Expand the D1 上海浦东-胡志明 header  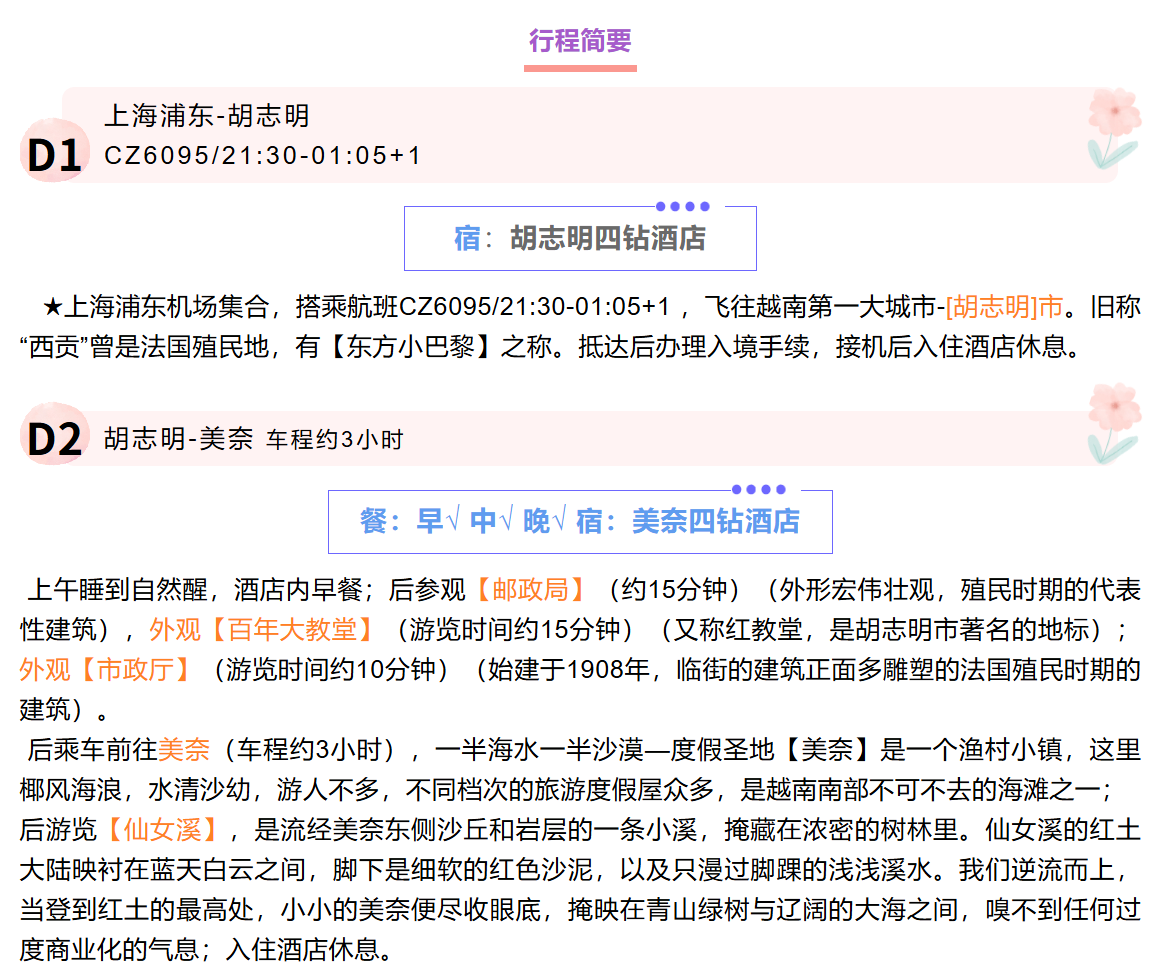tap(207, 116)
